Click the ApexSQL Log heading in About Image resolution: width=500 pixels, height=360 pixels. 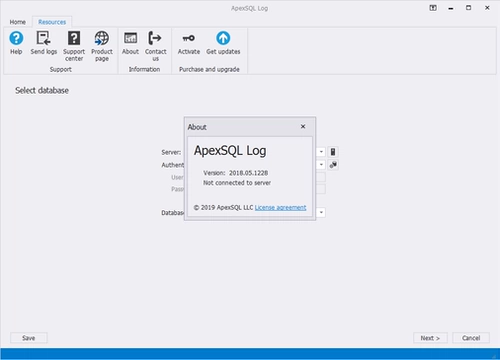coord(230,151)
